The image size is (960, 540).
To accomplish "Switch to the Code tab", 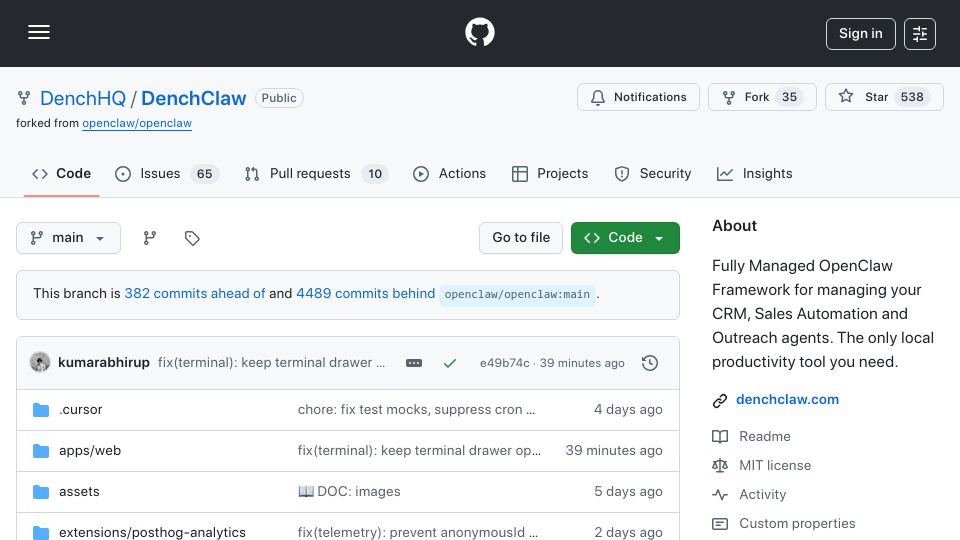I will (x=61, y=174).
